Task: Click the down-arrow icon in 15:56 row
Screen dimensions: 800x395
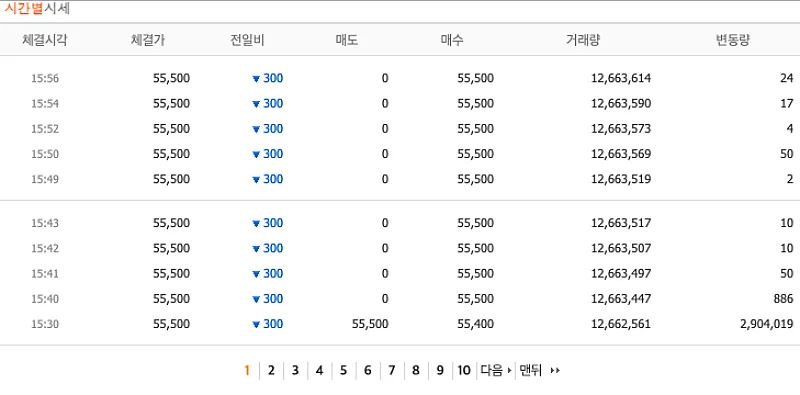Action: click(x=256, y=79)
